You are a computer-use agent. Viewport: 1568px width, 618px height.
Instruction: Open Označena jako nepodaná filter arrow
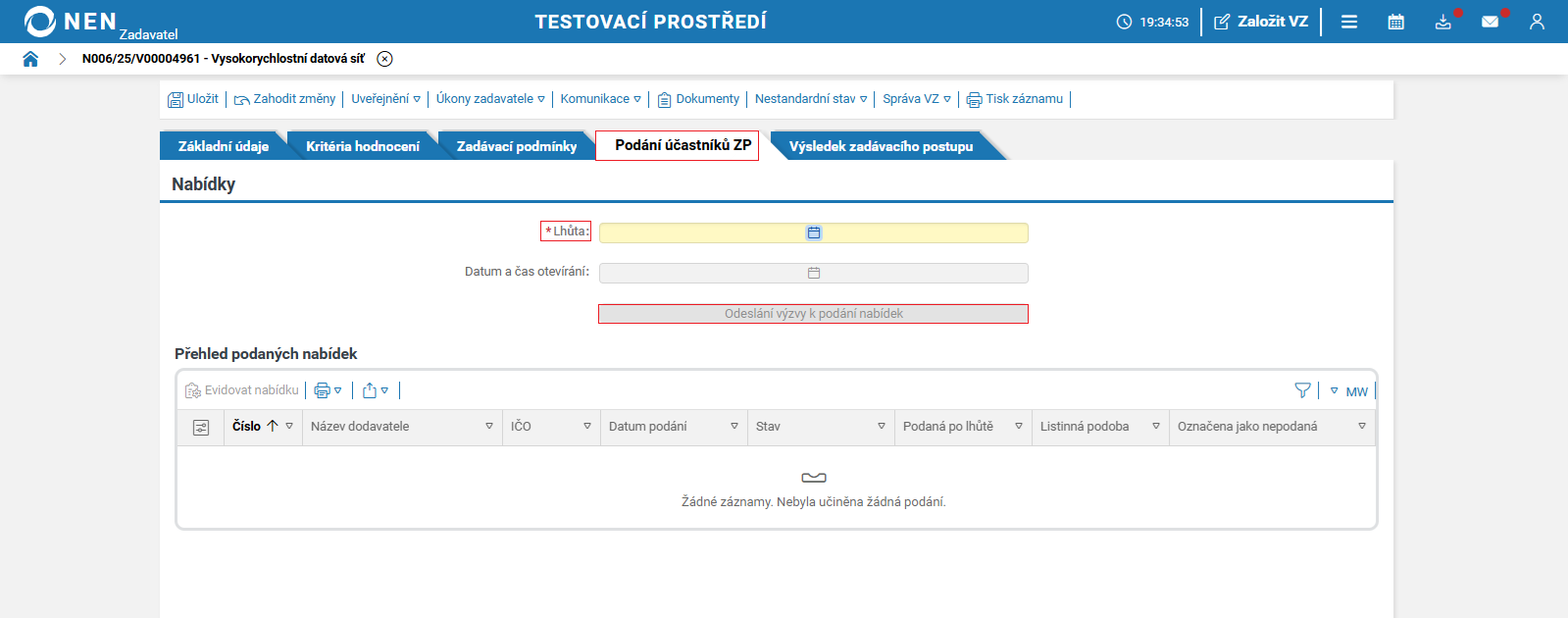coord(1362,426)
